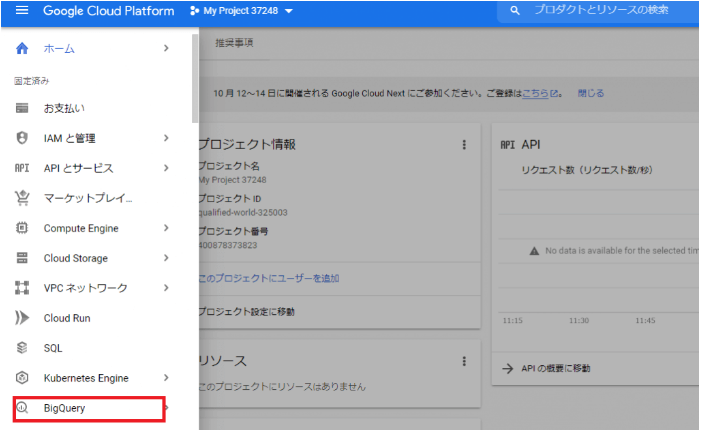Open リソース card three-dot menu
This screenshot has height=430, width=701.
click(464, 361)
